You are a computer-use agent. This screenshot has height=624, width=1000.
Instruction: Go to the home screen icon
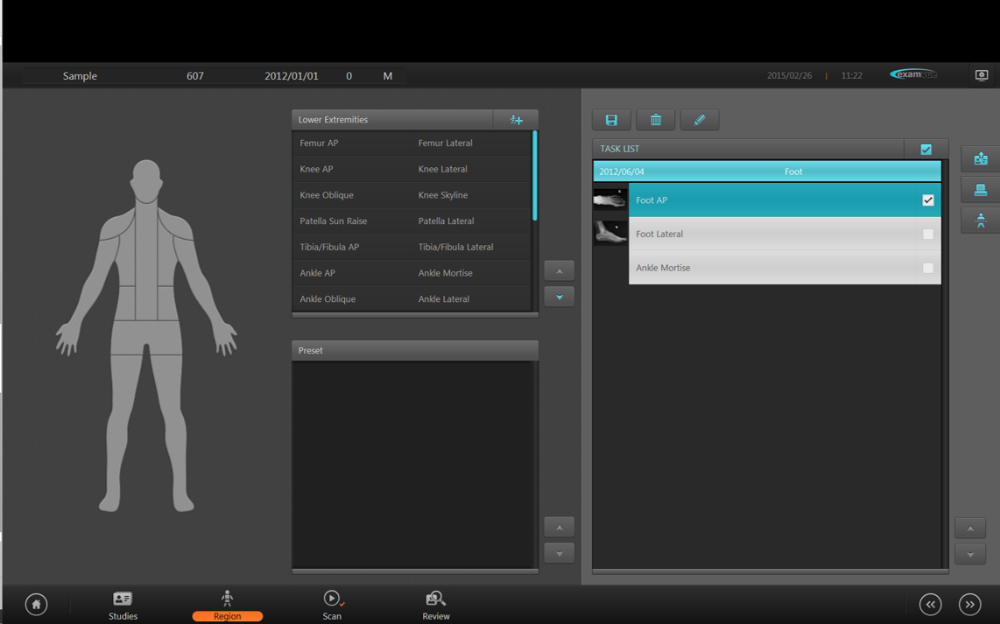36,604
